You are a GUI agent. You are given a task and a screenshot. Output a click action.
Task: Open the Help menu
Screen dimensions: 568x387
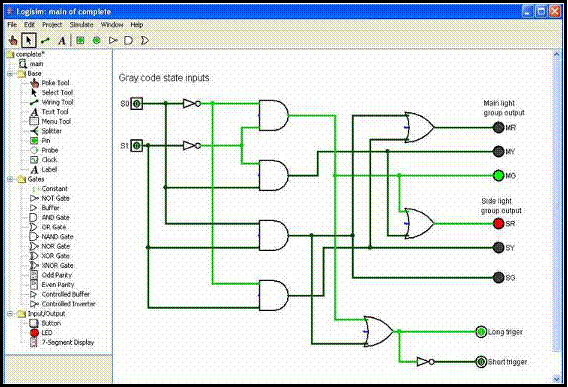tap(137, 25)
